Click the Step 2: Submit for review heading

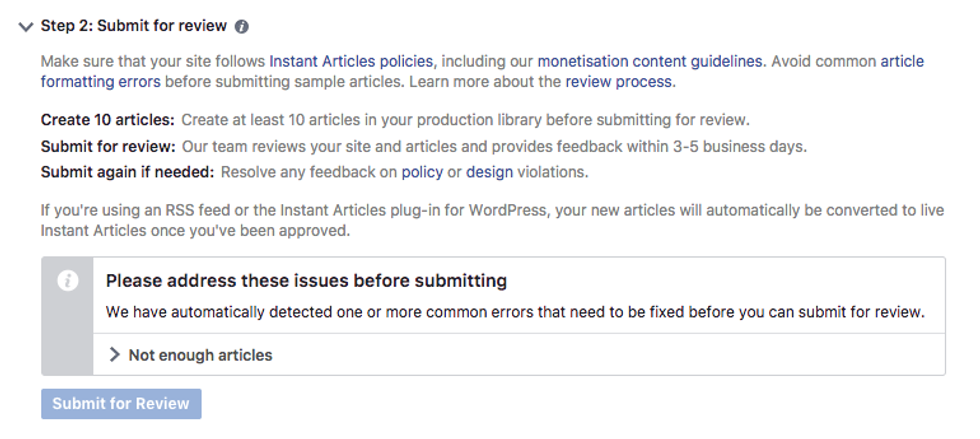click(135, 26)
